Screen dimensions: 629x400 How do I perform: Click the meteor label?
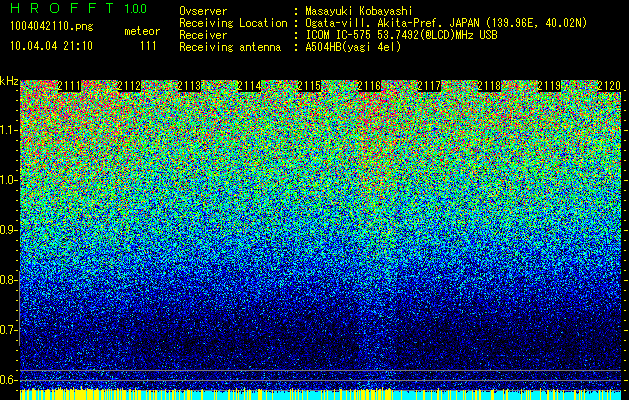(x=142, y=31)
